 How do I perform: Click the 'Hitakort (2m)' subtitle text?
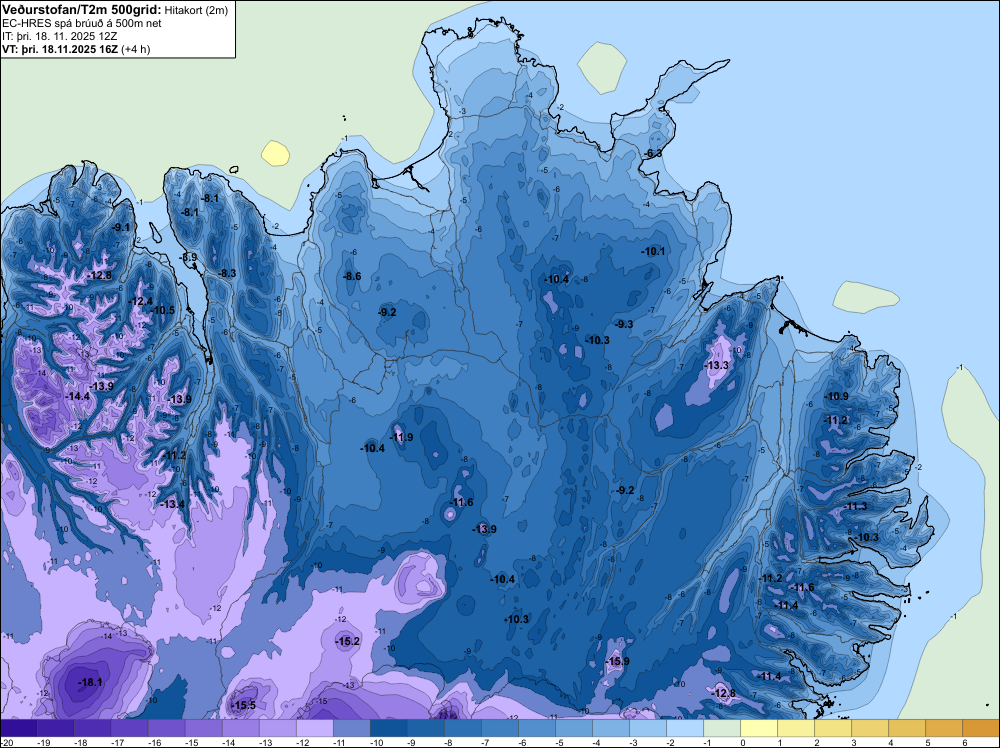click(196, 10)
